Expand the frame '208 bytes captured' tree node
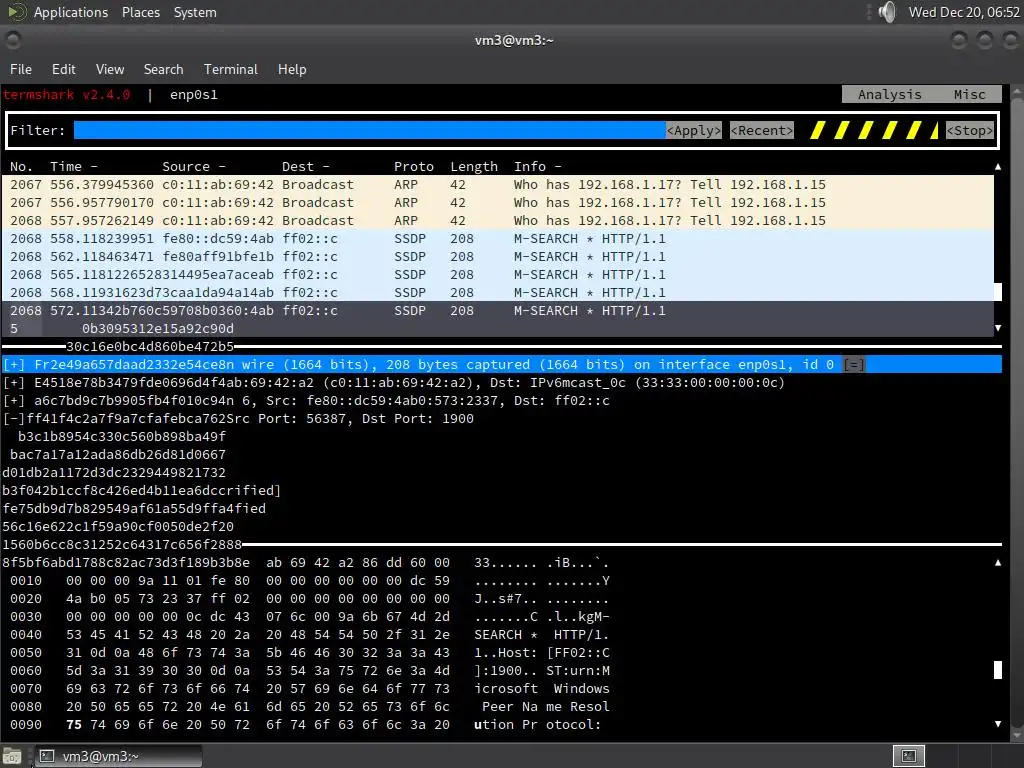Image resolution: width=1024 pixels, height=768 pixels. point(14,364)
